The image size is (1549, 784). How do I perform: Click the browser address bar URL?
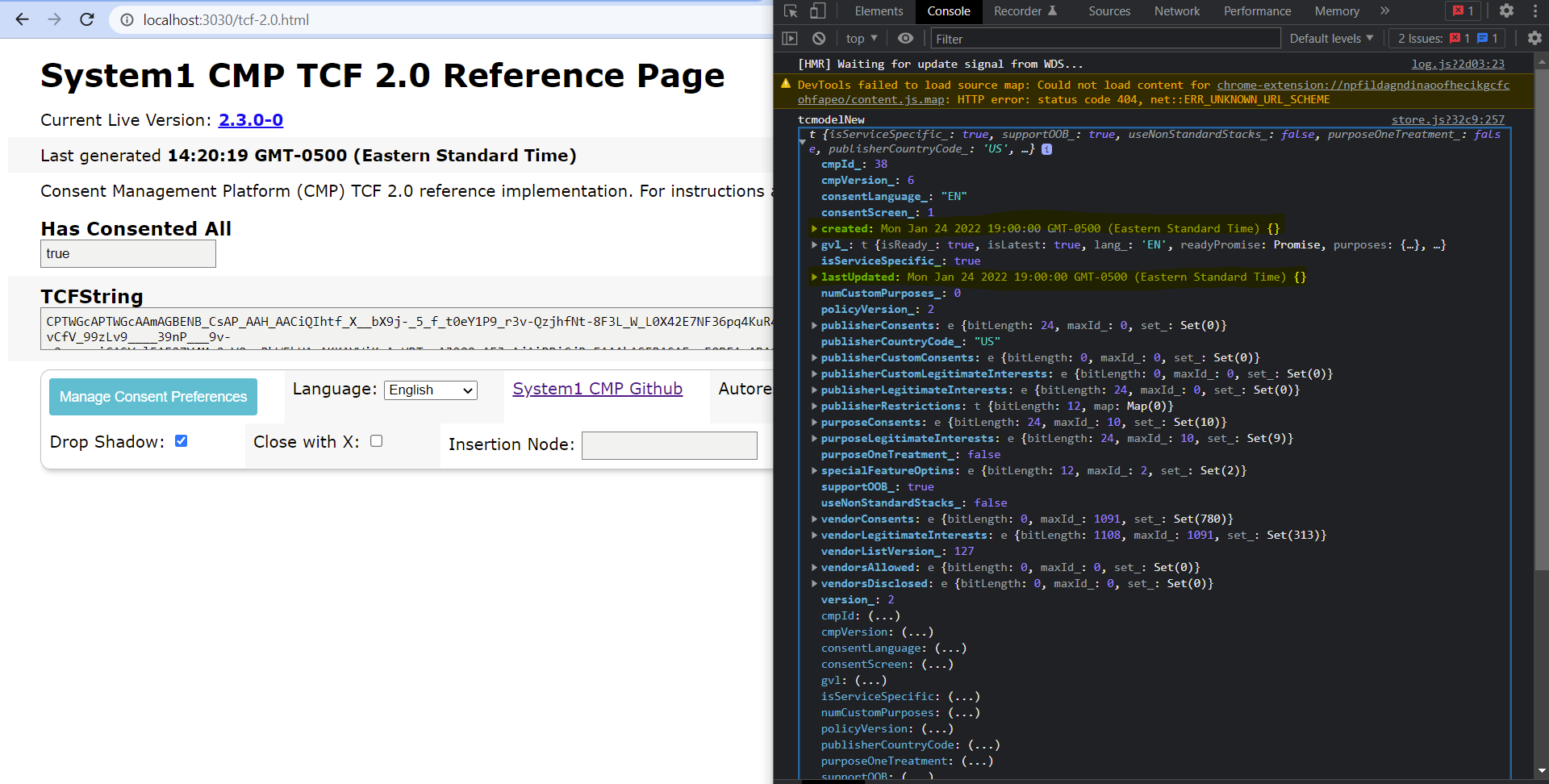(226, 20)
